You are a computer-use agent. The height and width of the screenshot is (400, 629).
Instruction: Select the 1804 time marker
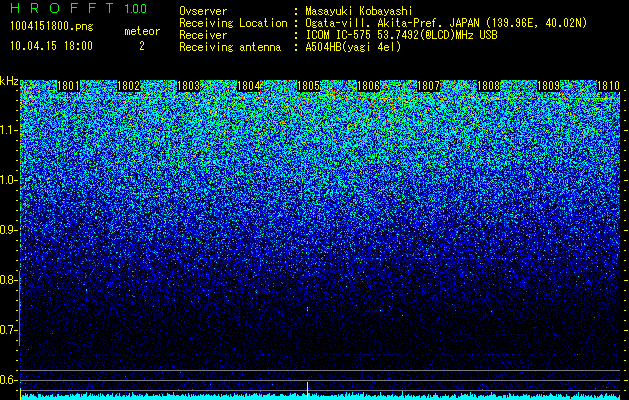tap(249, 86)
